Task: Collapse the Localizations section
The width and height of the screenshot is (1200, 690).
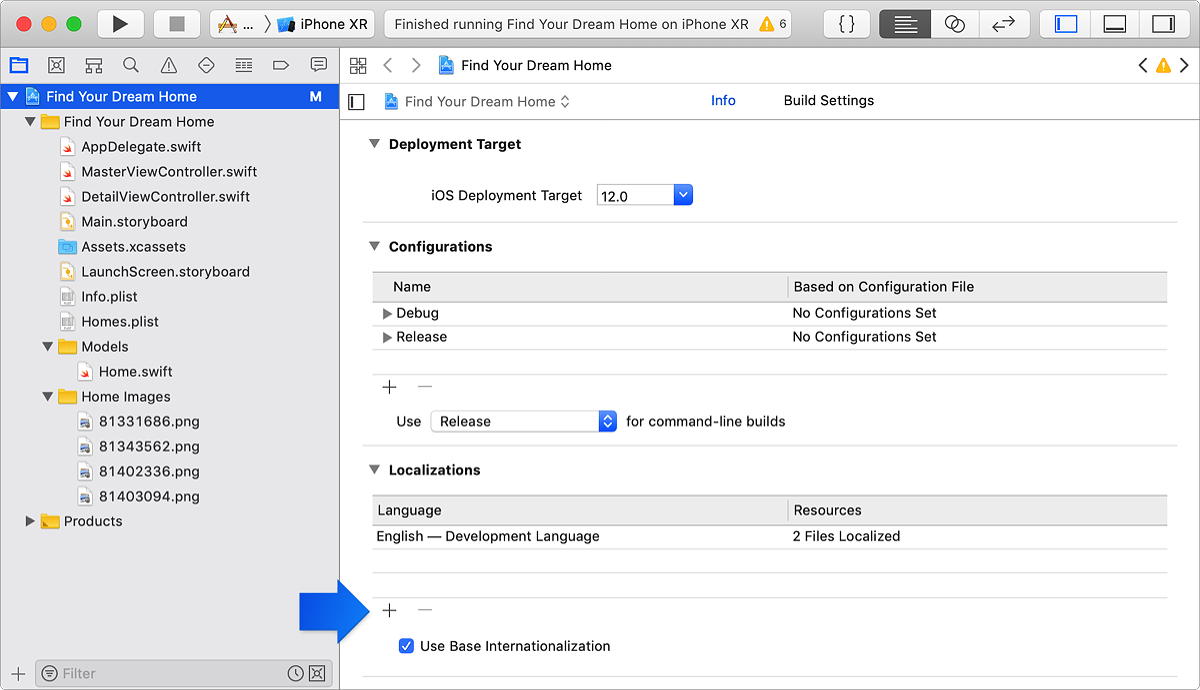Action: [374, 470]
